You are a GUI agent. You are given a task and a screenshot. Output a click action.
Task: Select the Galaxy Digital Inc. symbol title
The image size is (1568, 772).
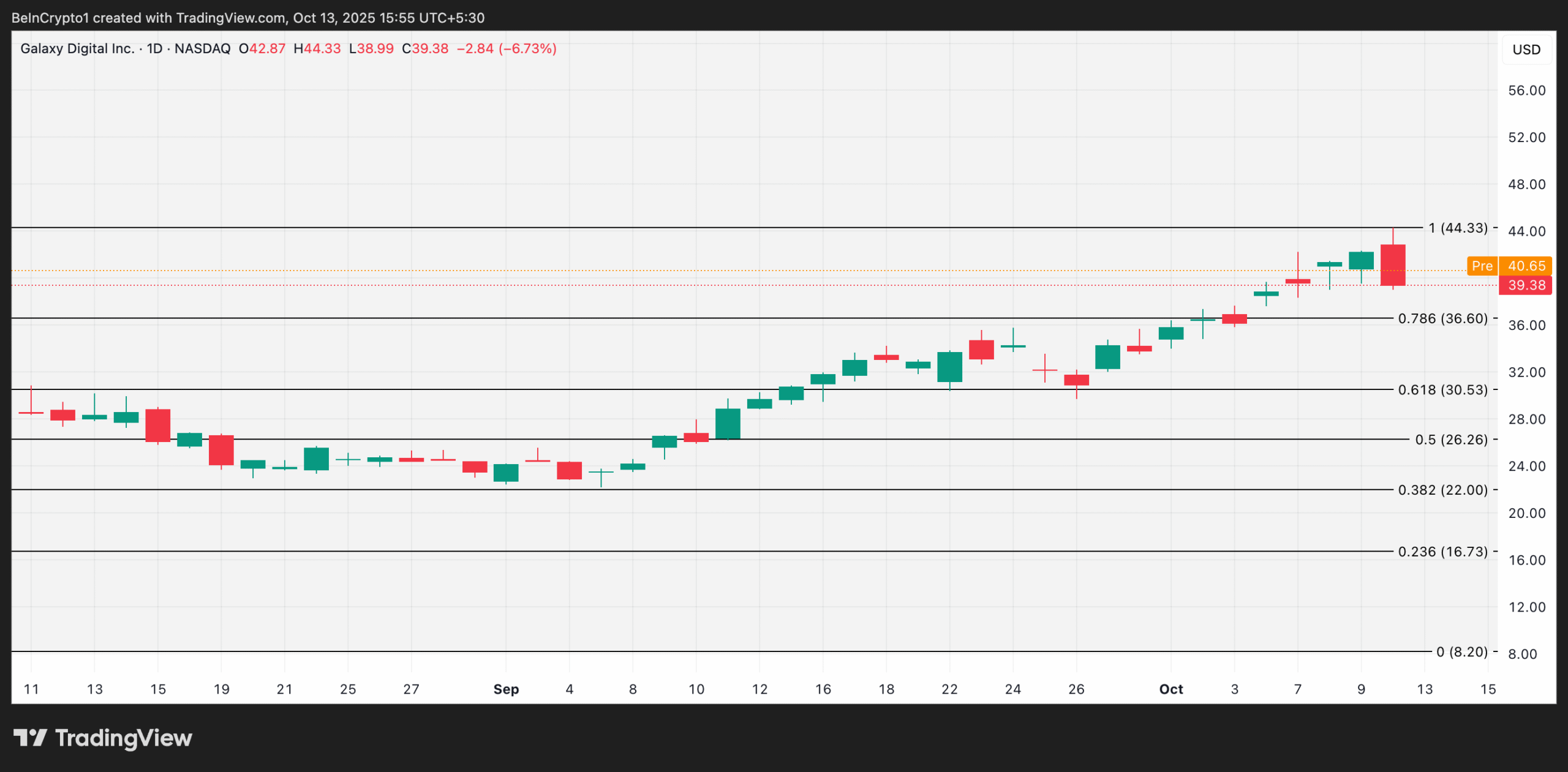[x=77, y=48]
